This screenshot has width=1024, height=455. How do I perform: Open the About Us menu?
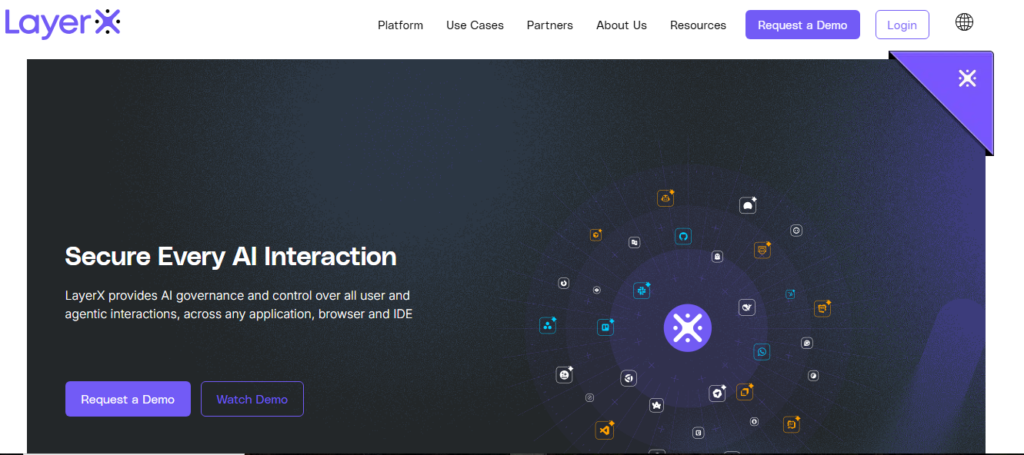click(x=621, y=25)
